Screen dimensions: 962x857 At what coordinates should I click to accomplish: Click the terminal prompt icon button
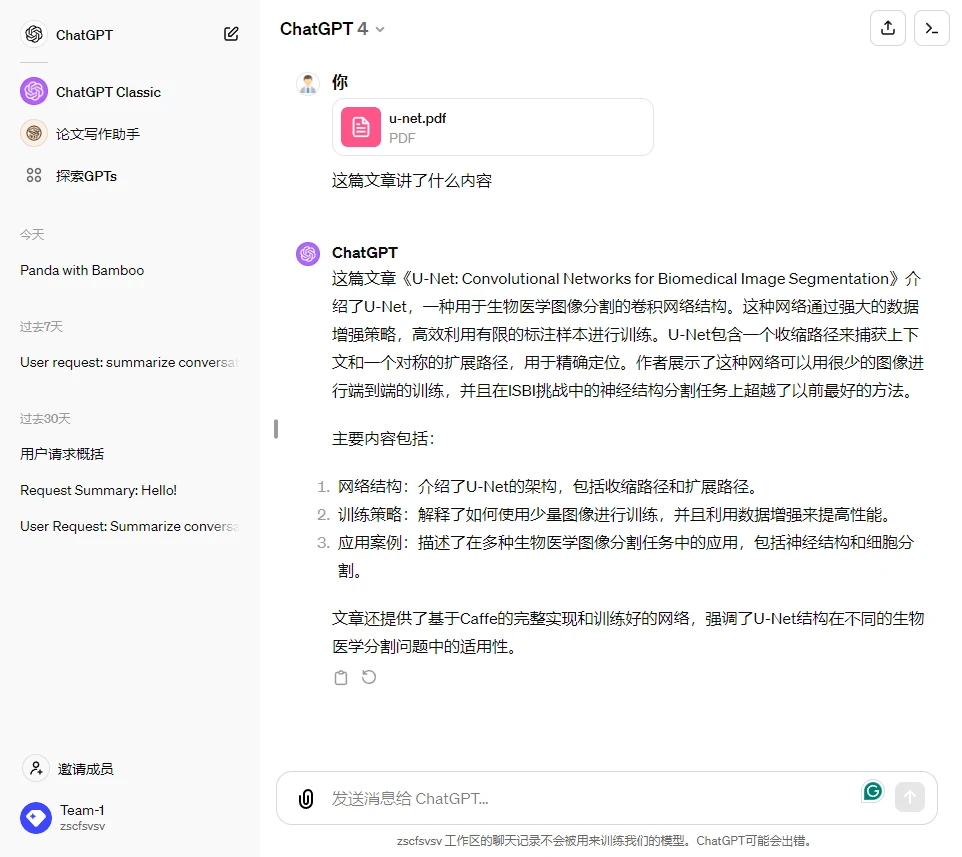click(931, 28)
